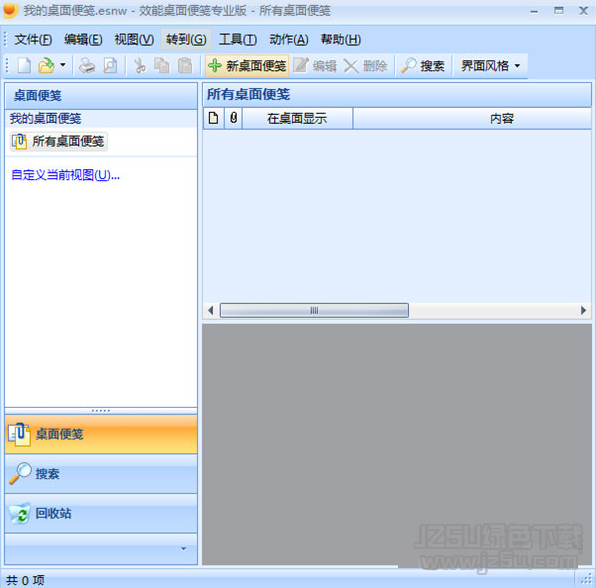Viewport: 596px width, 588px height.
Task: Select 所有桌面便笺 in the left tree
Action: 59,141
